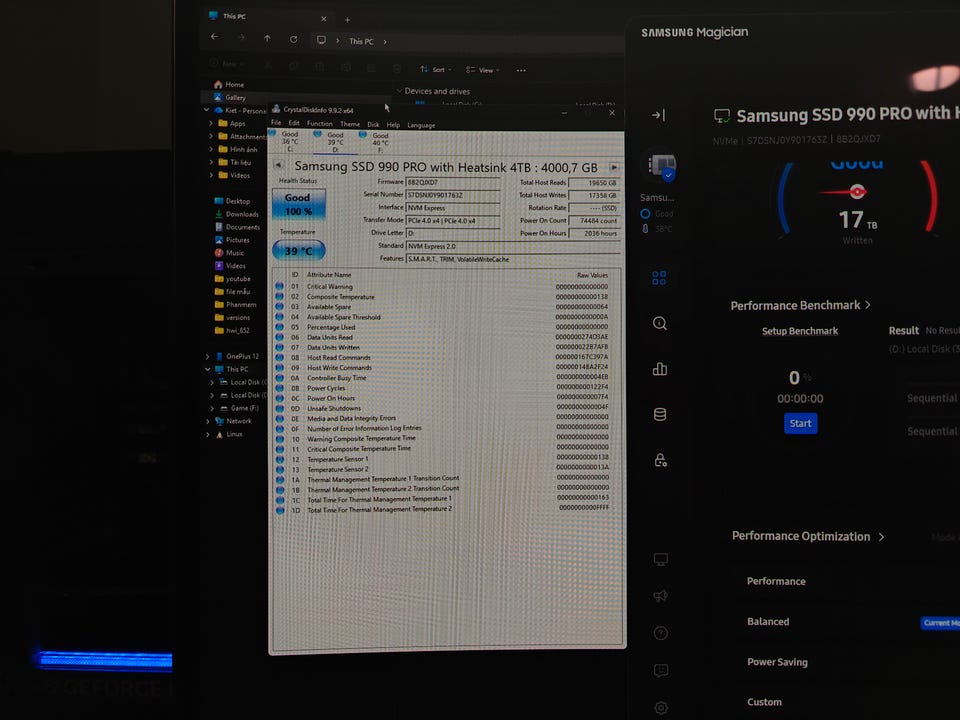Open the Help menu in CrystalDiskInfo
This screenshot has height=720, width=960.
[393, 125]
